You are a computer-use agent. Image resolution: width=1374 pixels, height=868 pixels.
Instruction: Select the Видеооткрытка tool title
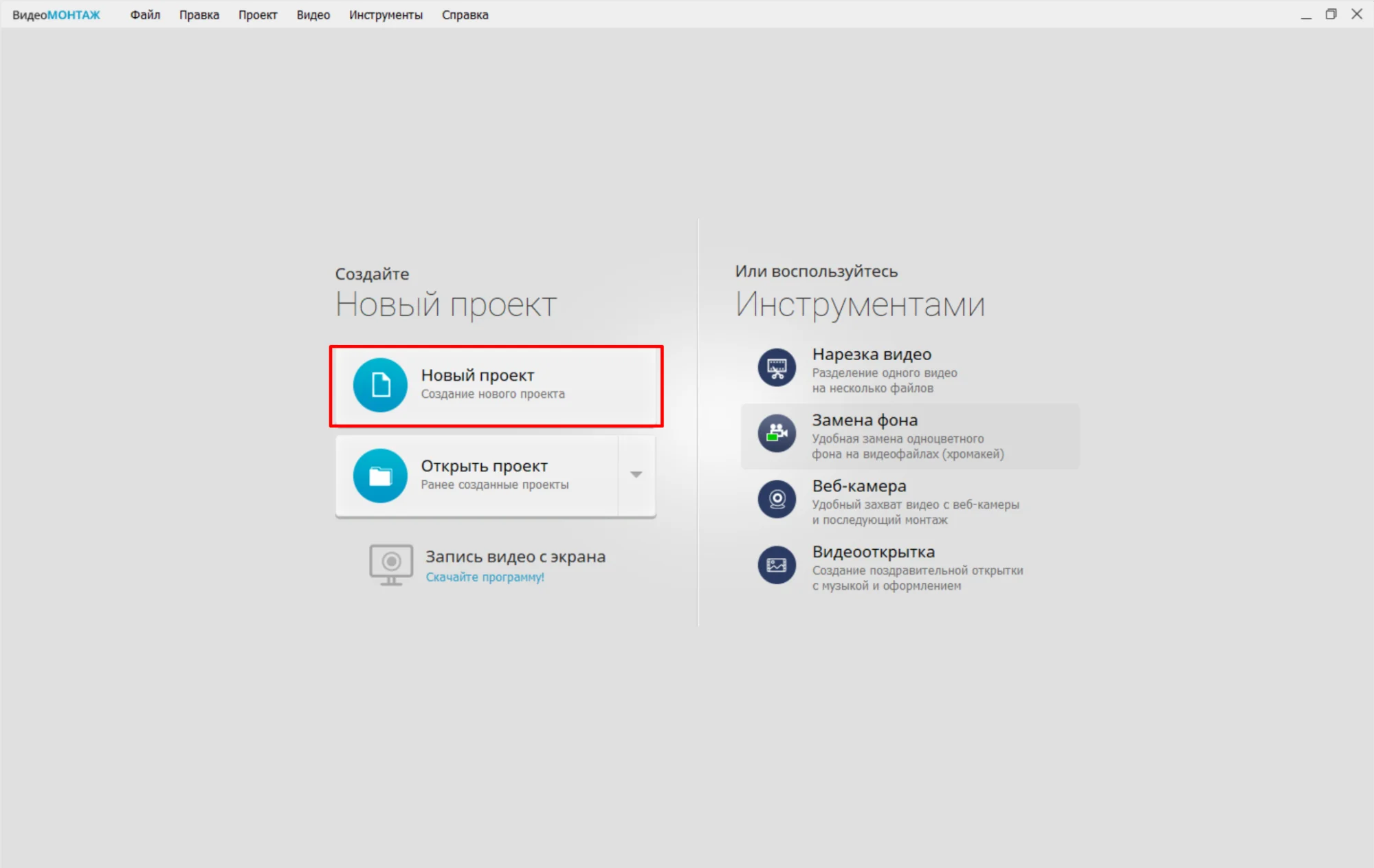(874, 552)
